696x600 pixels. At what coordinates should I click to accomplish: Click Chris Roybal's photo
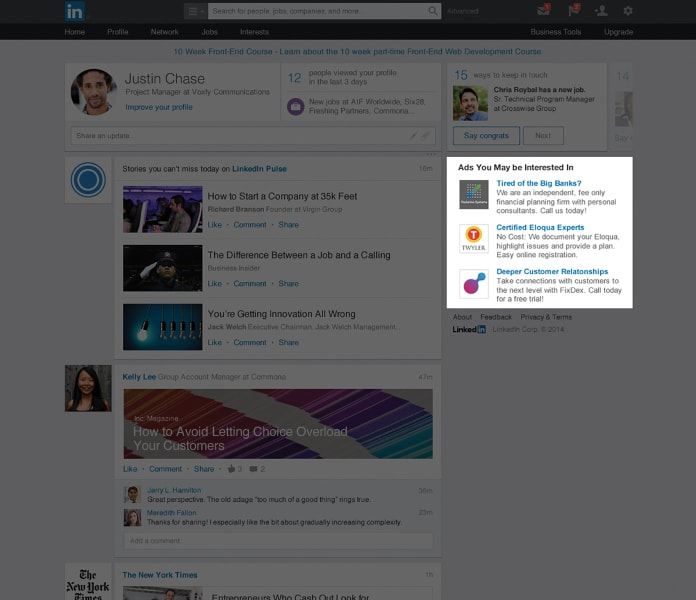pos(470,103)
